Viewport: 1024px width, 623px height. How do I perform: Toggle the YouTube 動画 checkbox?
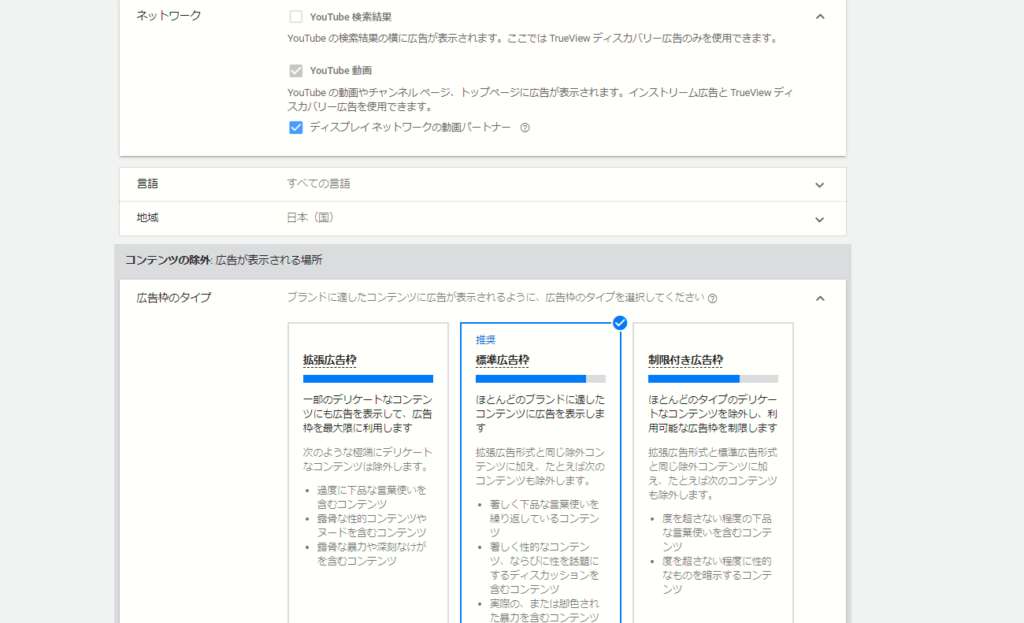(296, 71)
